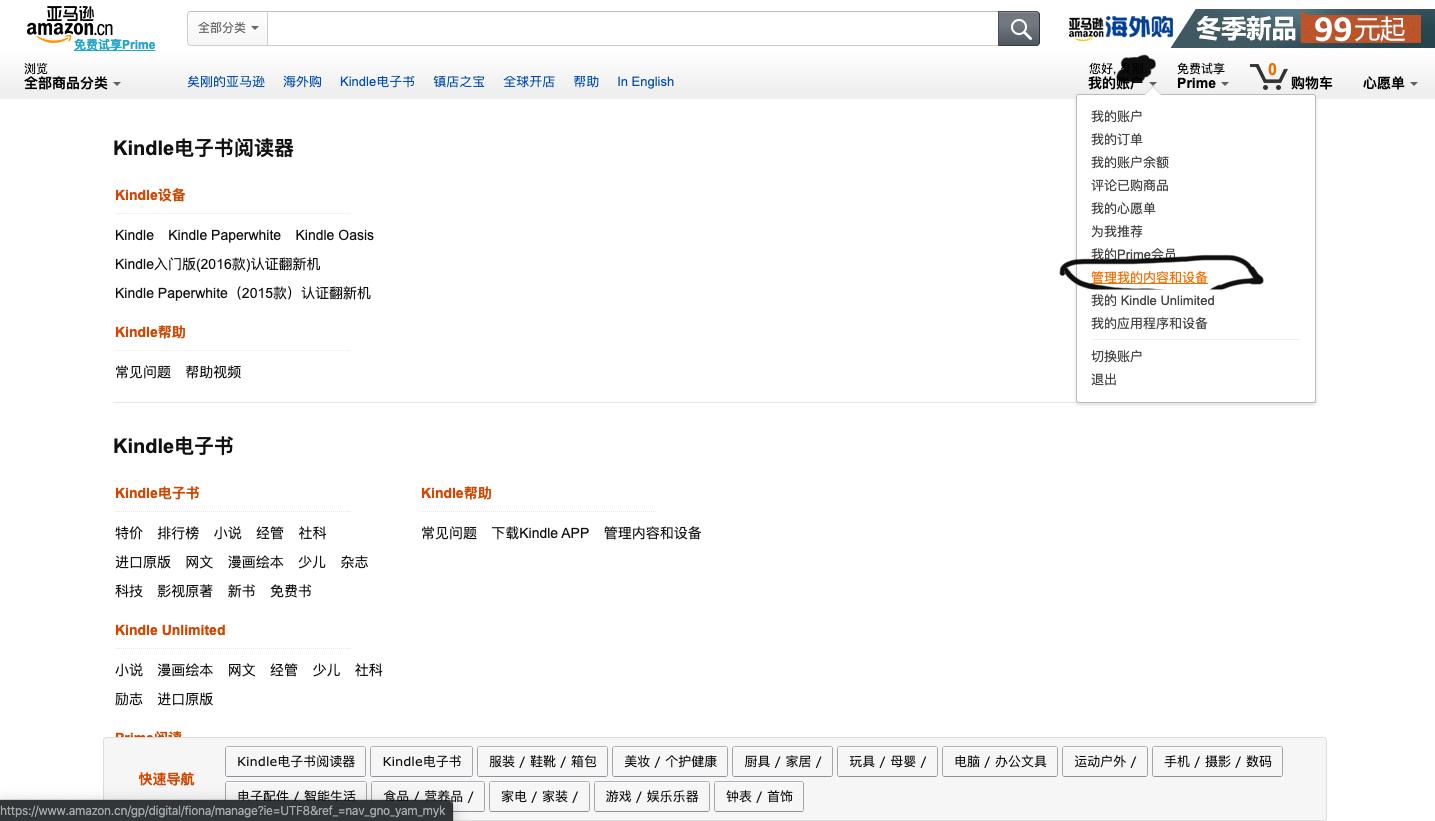Select 管理我的内容和设备 from the account menu
The height and width of the screenshot is (821, 1435).
click(x=1148, y=277)
